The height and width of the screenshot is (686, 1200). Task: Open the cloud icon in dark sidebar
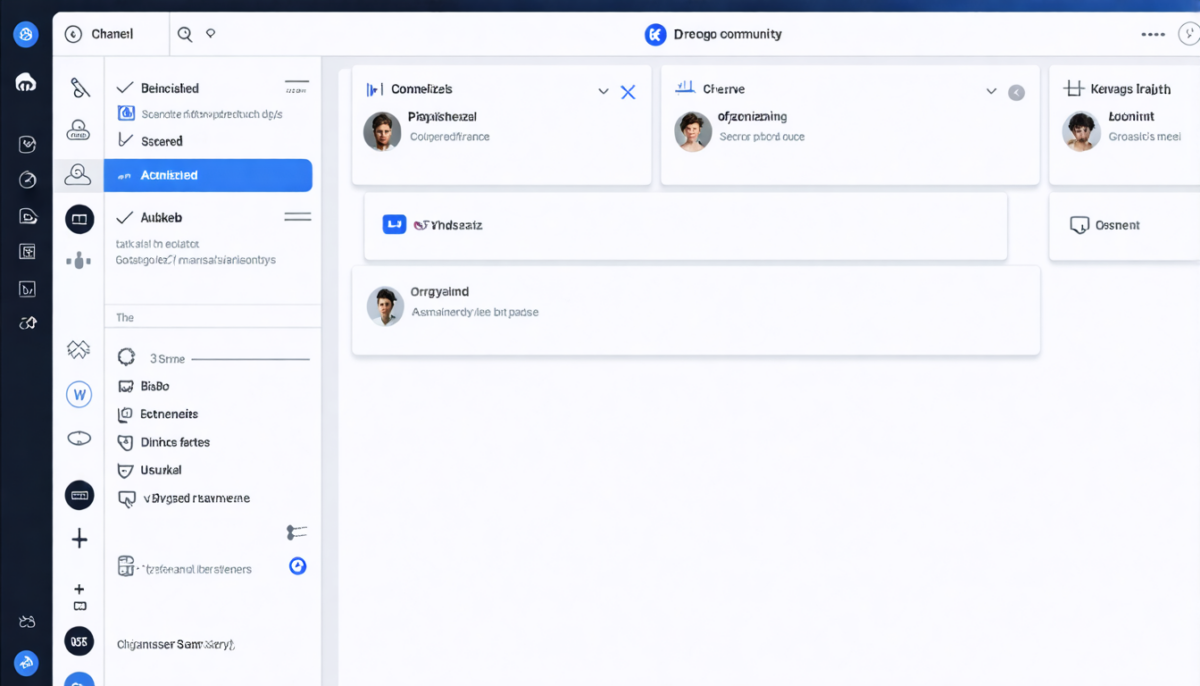click(x=26, y=82)
